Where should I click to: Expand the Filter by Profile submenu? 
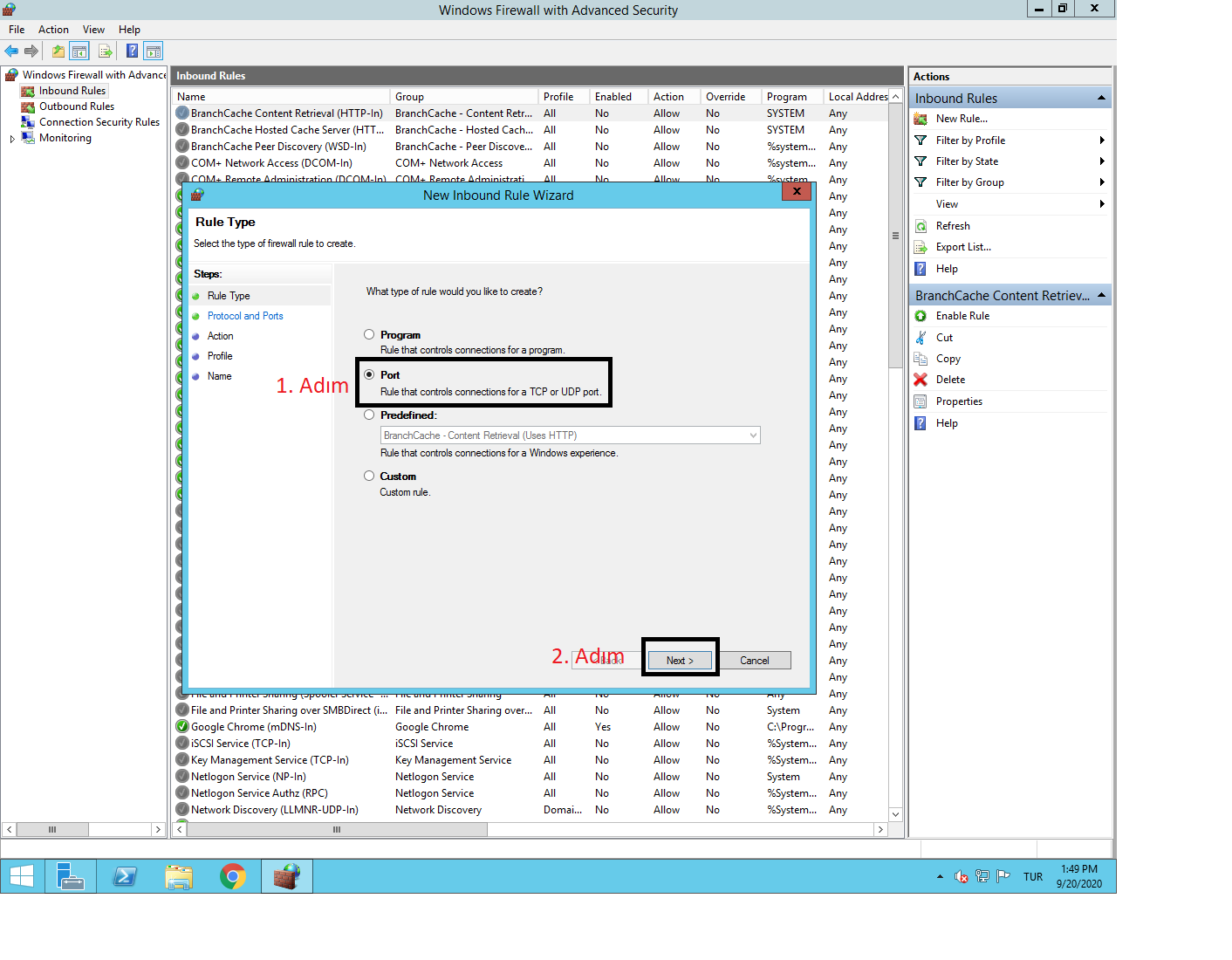pos(1102,141)
